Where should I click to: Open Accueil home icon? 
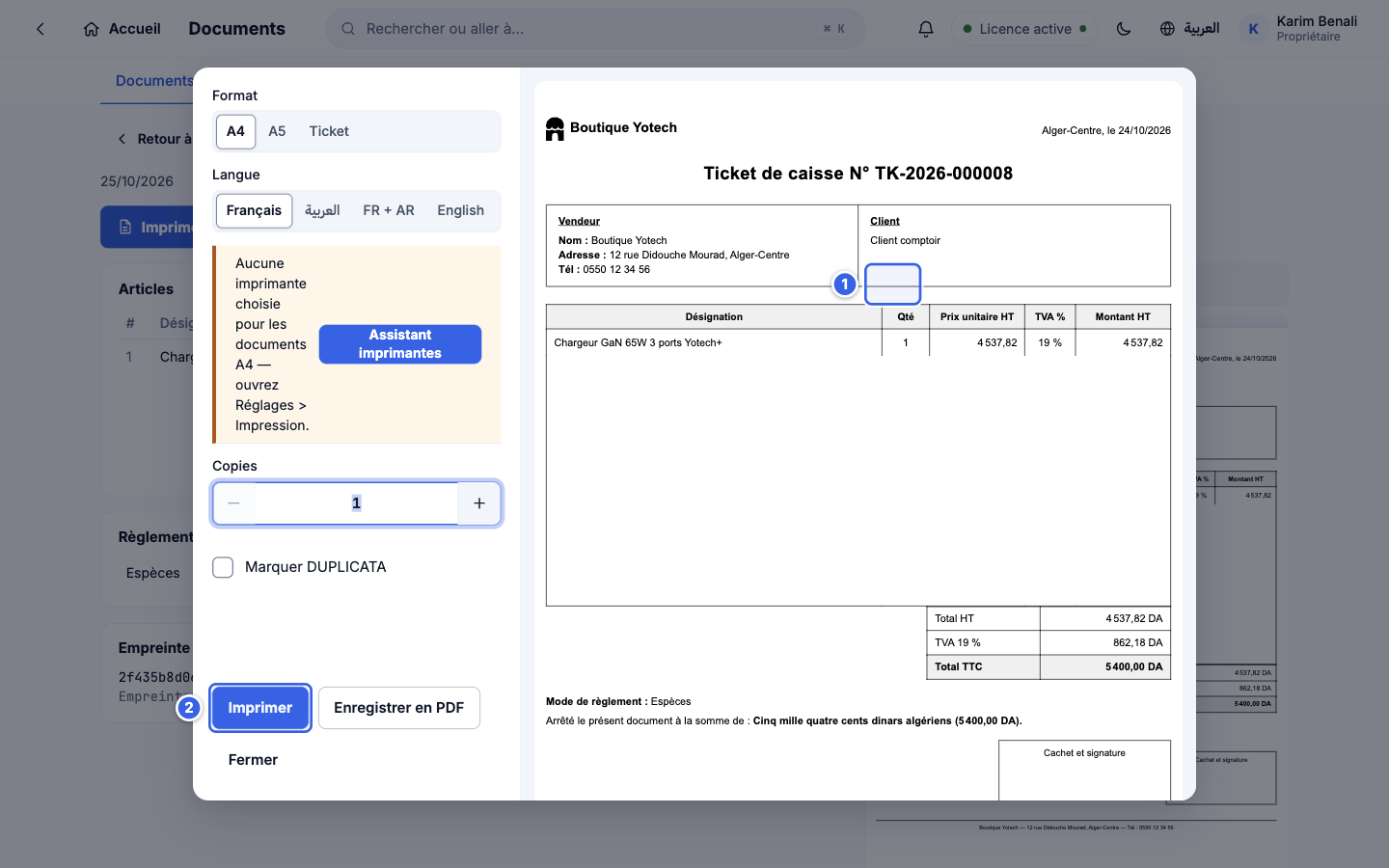click(91, 29)
